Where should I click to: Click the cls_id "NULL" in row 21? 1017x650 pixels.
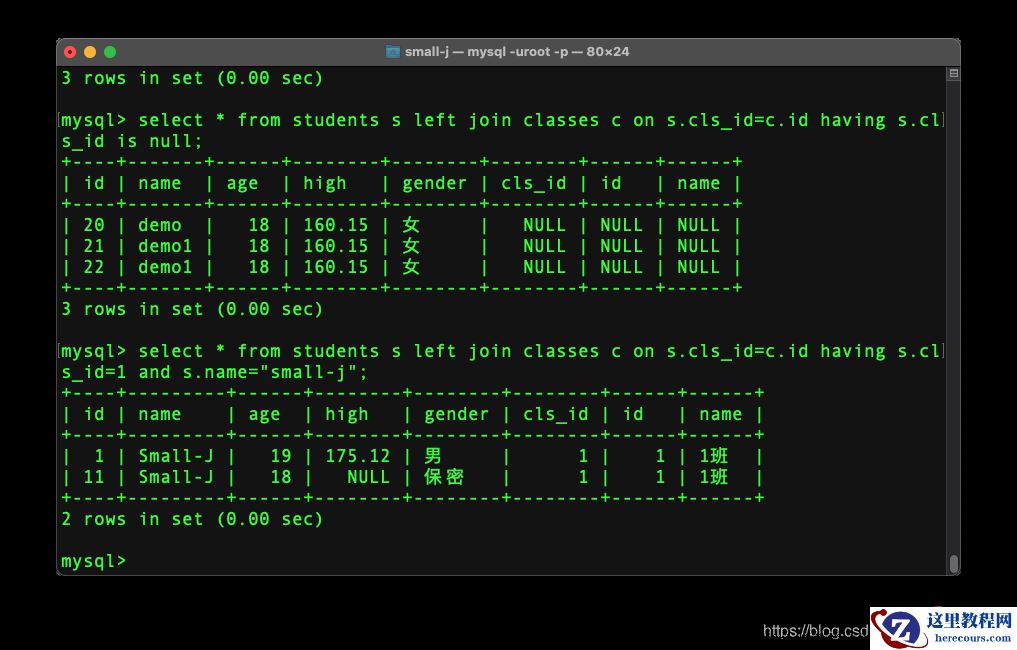pos(544,246)
